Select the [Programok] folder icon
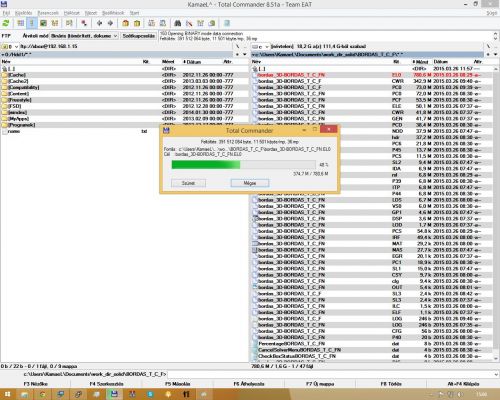The width and height of the screenshot is (500, 400). [4, 125]
